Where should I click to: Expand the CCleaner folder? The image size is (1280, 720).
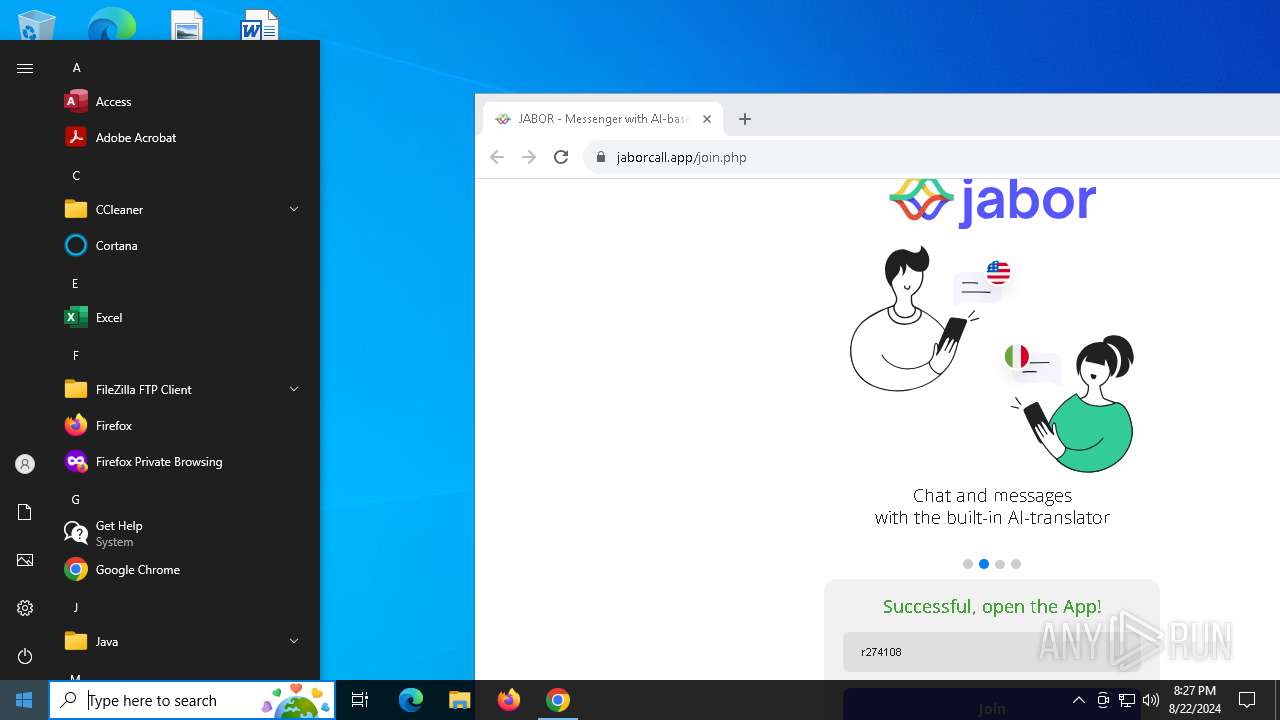coord(294,209)
